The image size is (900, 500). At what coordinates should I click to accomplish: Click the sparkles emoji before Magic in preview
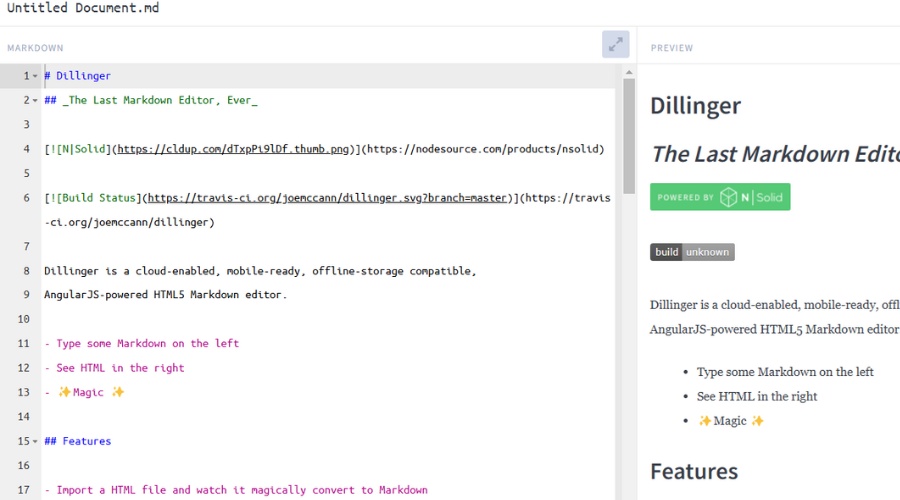click(705, 421)
